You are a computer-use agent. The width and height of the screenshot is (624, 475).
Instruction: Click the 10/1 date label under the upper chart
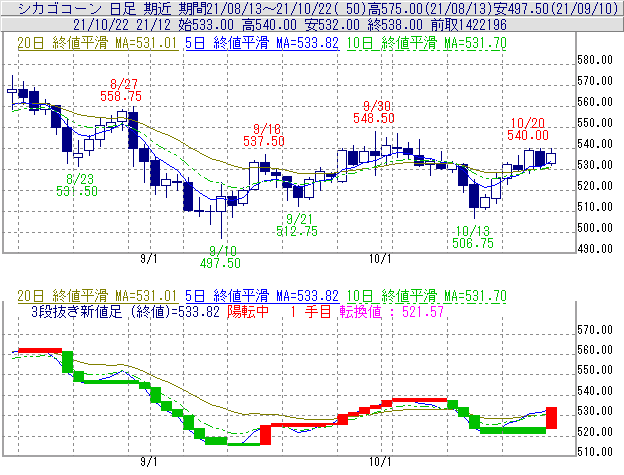click(x=380, y=259)
